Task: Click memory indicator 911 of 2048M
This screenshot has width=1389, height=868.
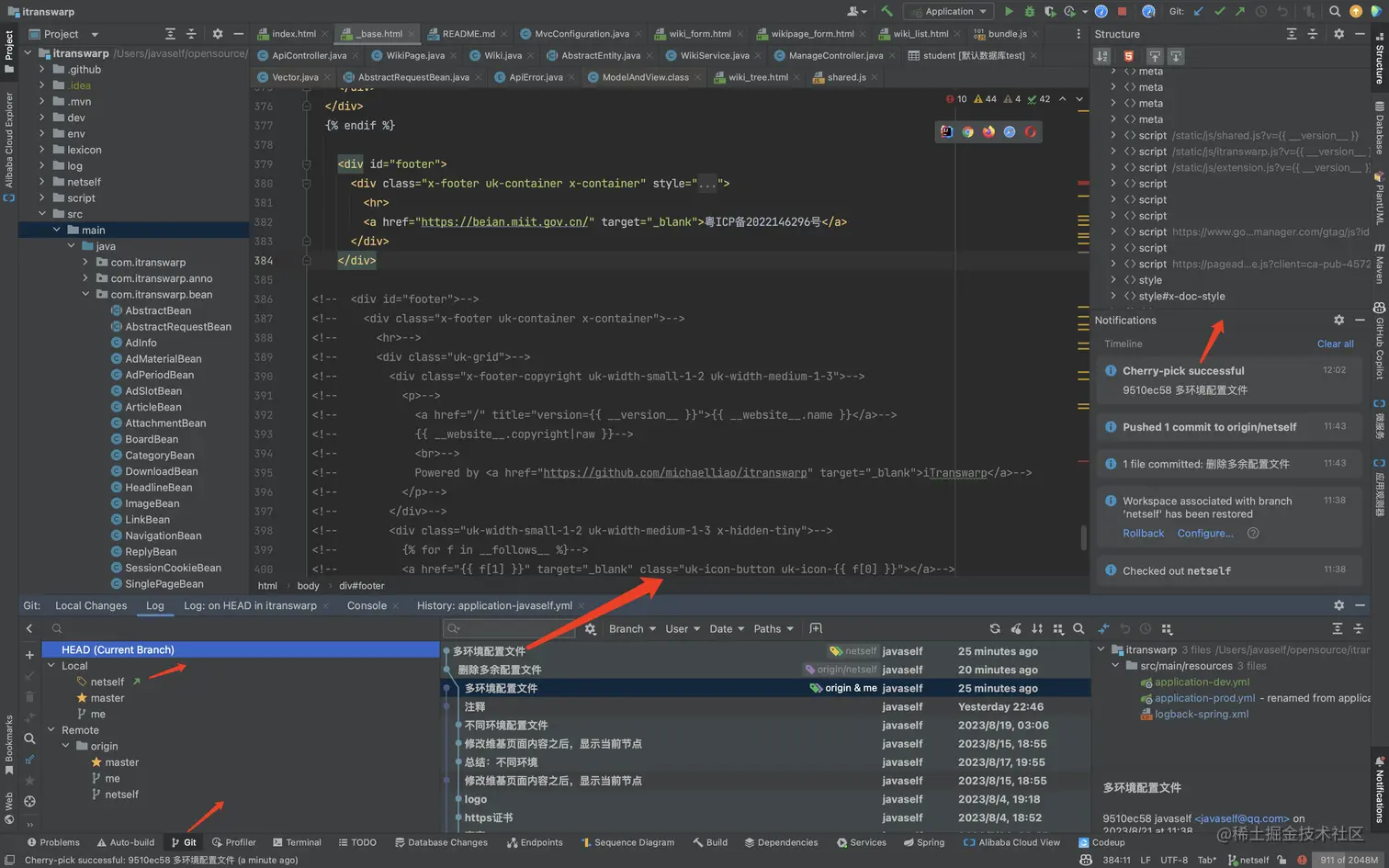Action: tap(1349, 861)
